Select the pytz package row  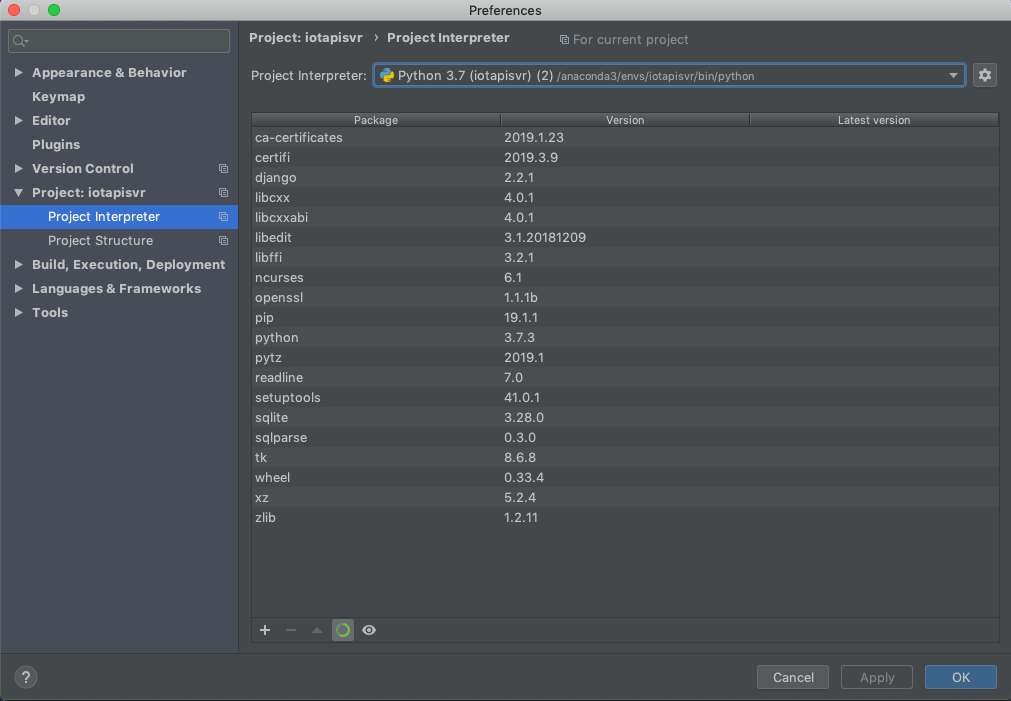(x=625, y=357)
